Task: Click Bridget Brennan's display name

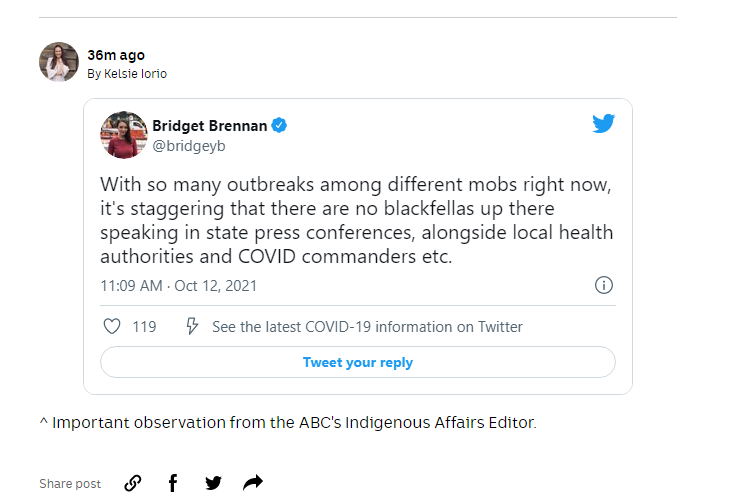Action: point(210,125)
